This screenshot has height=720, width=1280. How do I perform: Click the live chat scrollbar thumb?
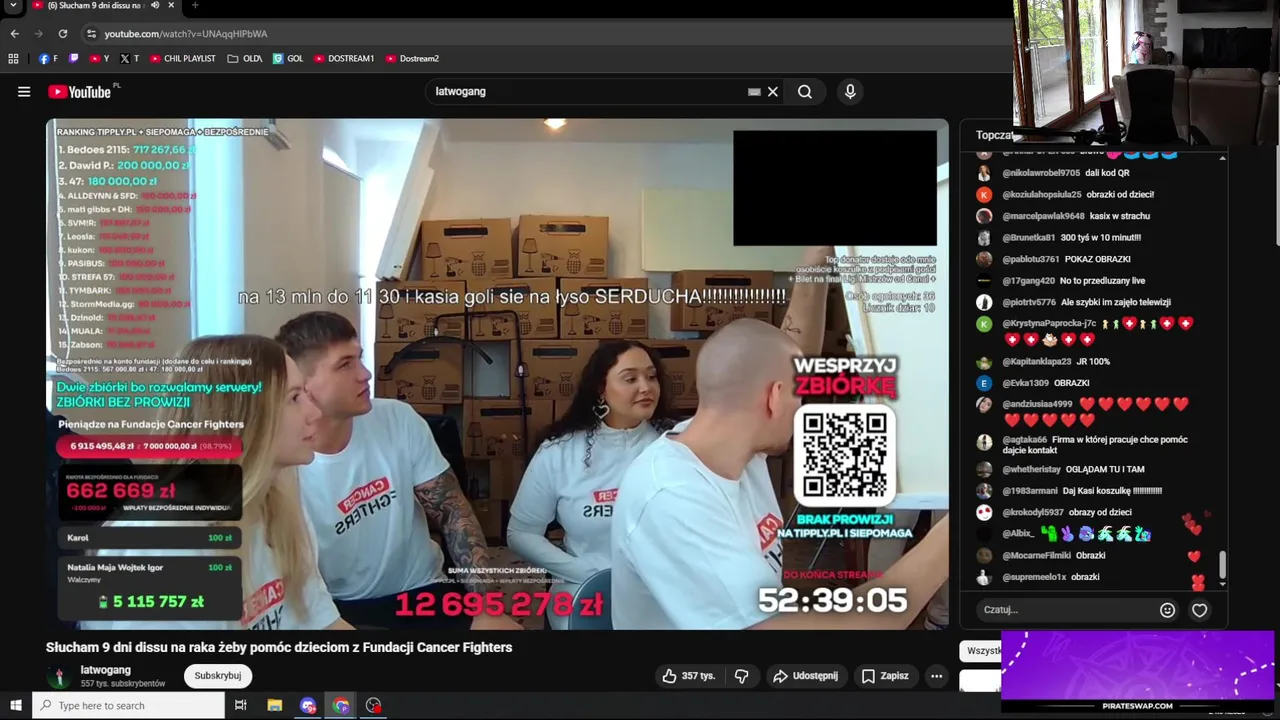(x=1222, y=565)
